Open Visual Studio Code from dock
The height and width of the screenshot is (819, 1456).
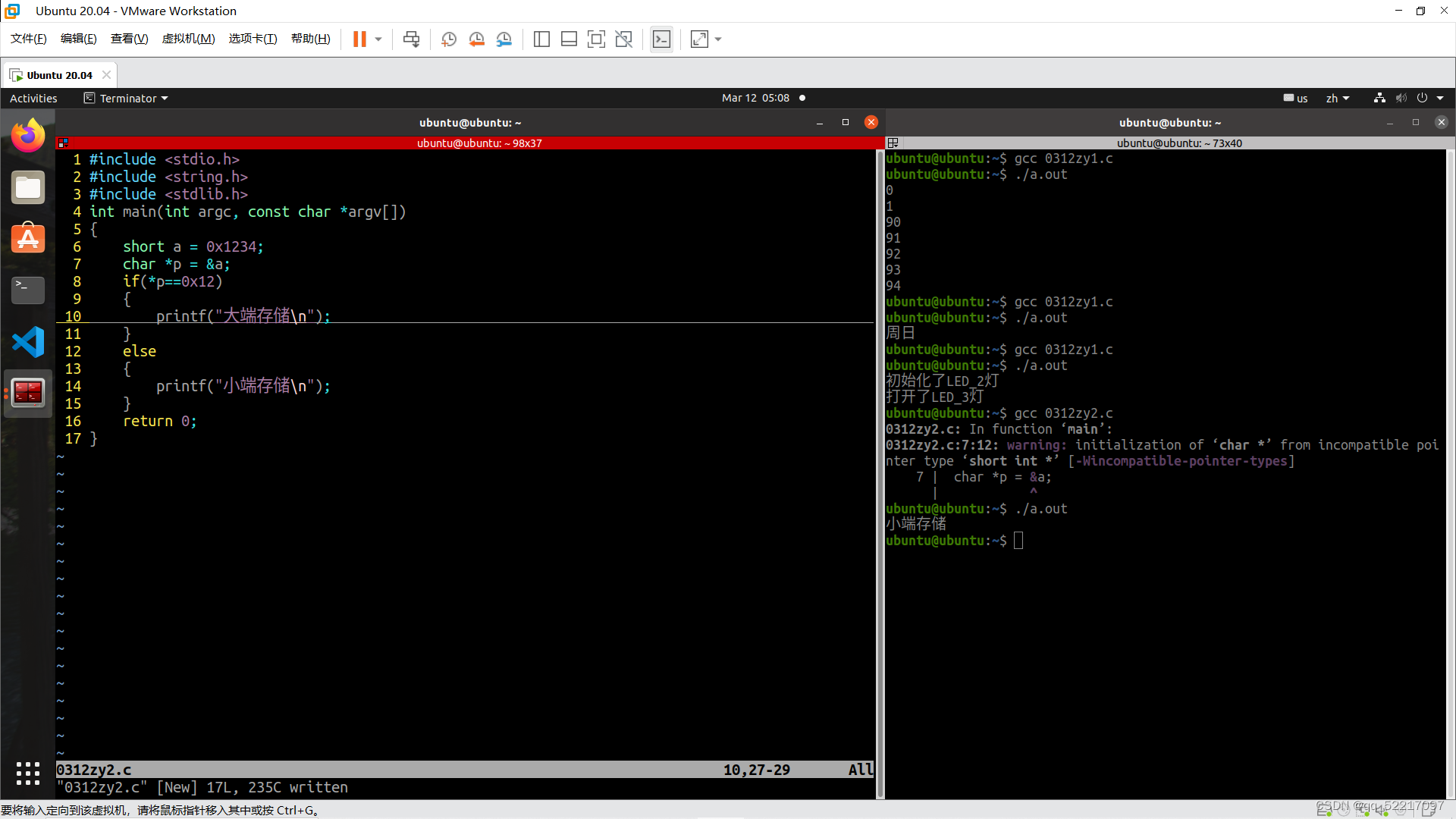coord(28,342)
